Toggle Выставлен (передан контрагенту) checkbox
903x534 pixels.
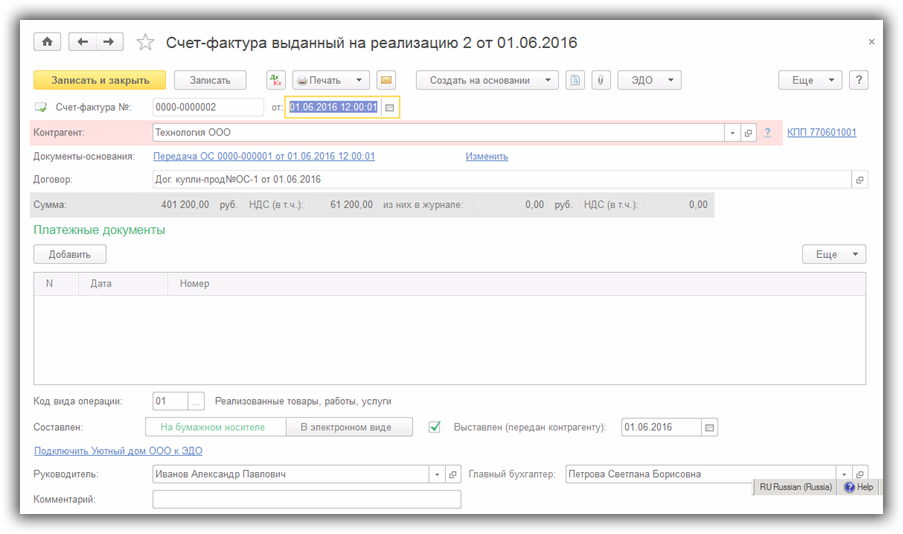435,427
